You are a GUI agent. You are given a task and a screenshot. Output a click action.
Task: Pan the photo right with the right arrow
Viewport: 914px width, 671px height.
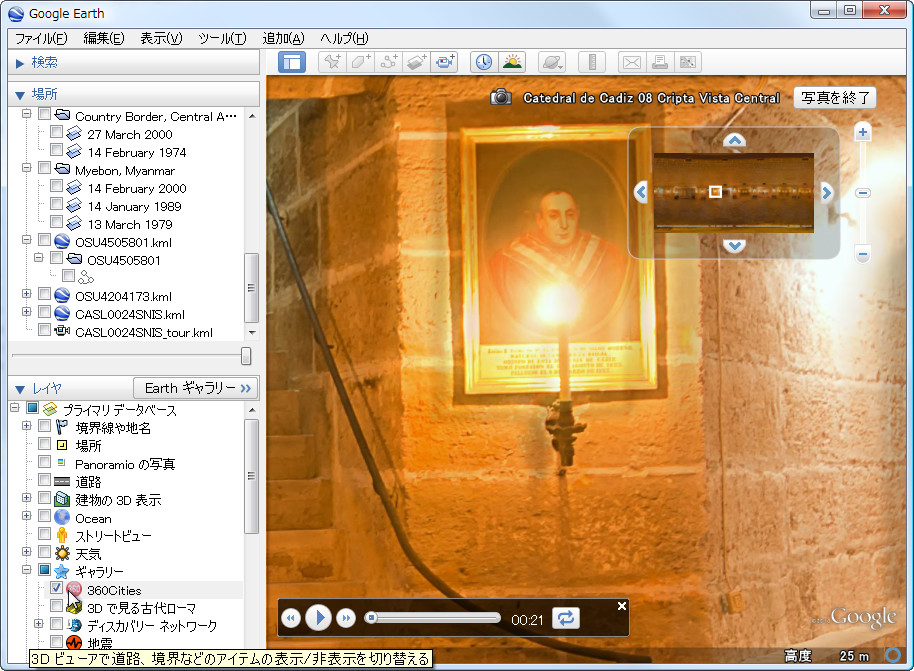[827, 192]
